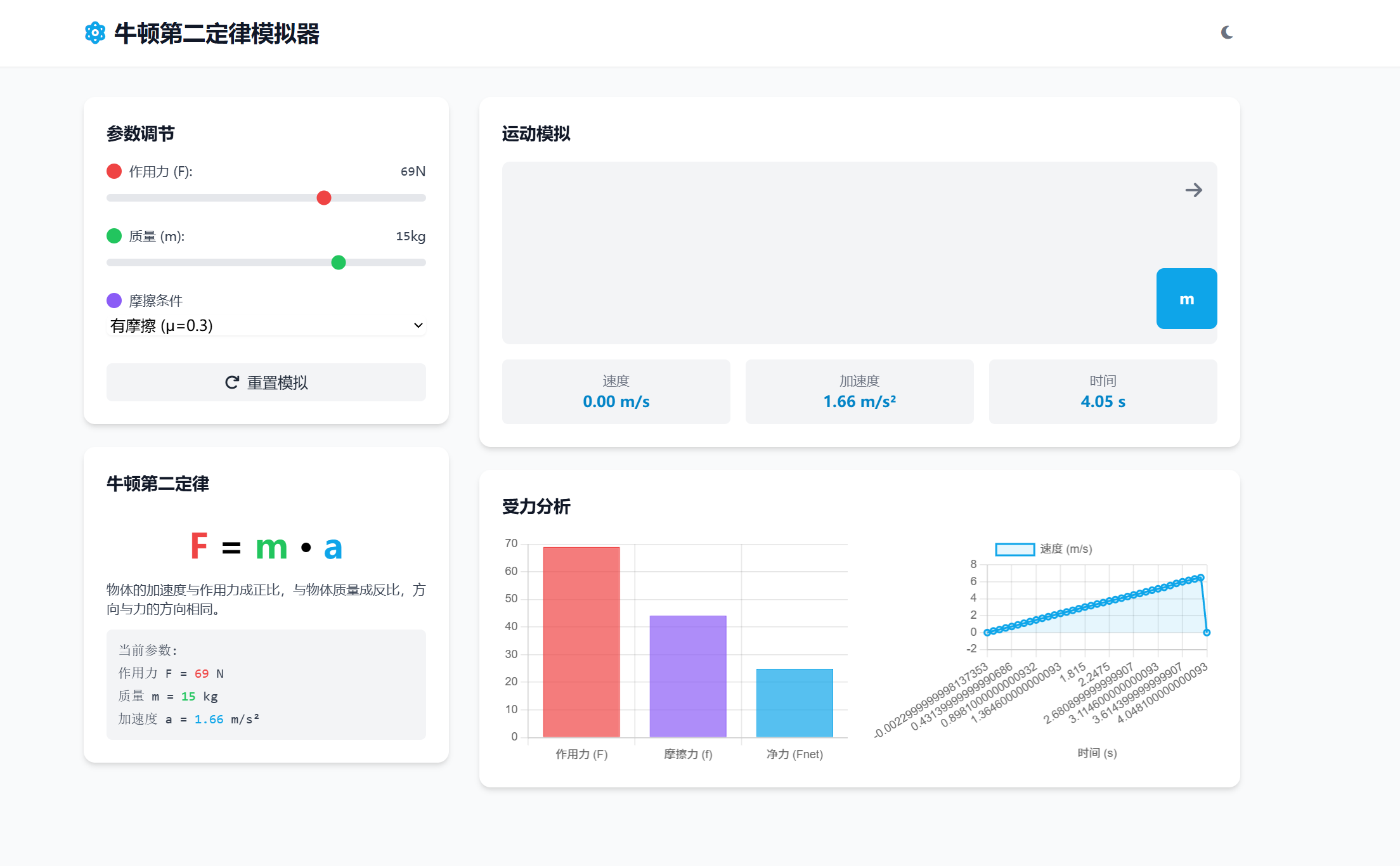Click the green dot beside 质量 (m)
1400x866 pixels.
point(114,236)
